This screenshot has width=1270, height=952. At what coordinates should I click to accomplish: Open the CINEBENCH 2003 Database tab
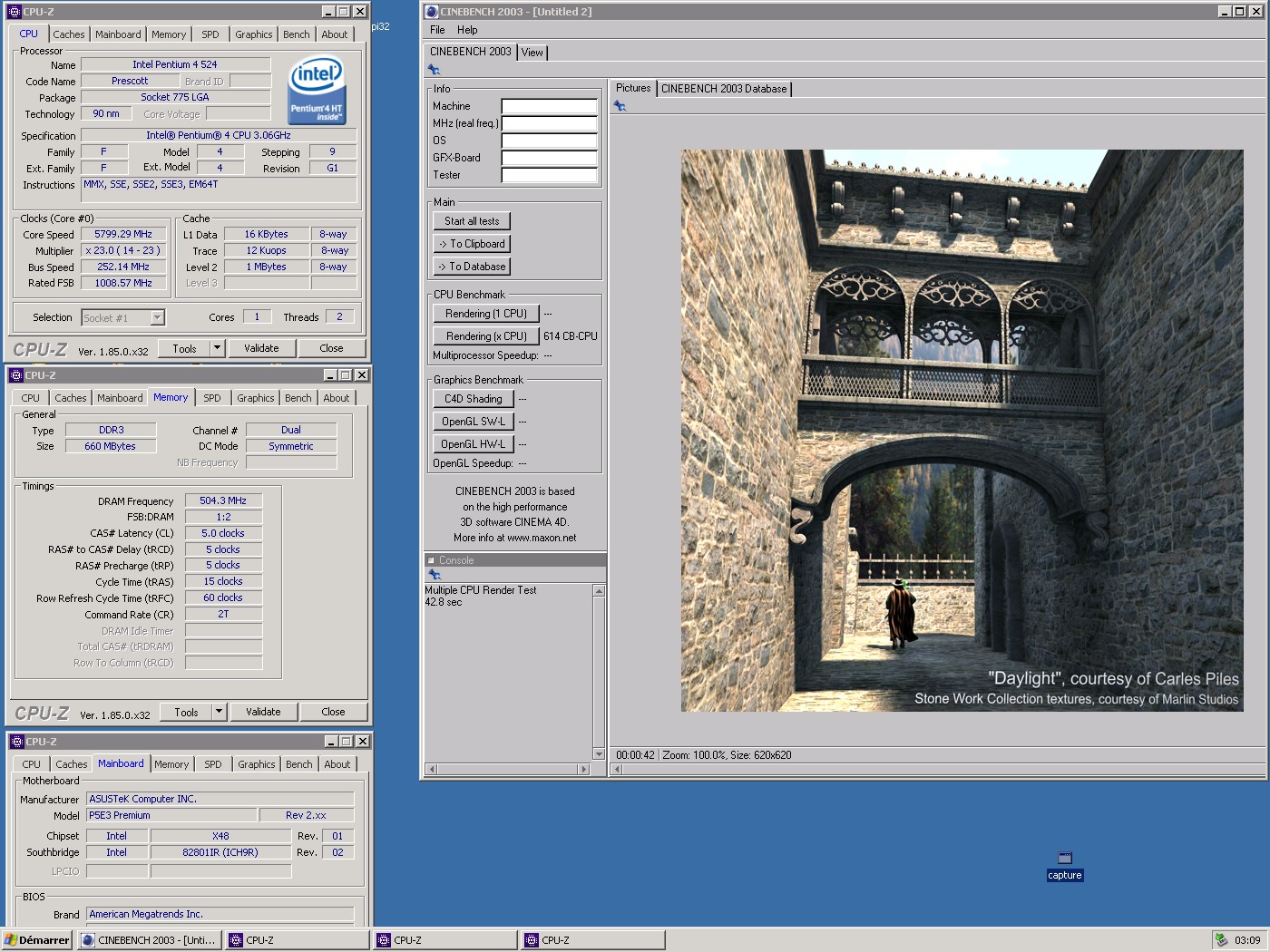coord(724,89)
